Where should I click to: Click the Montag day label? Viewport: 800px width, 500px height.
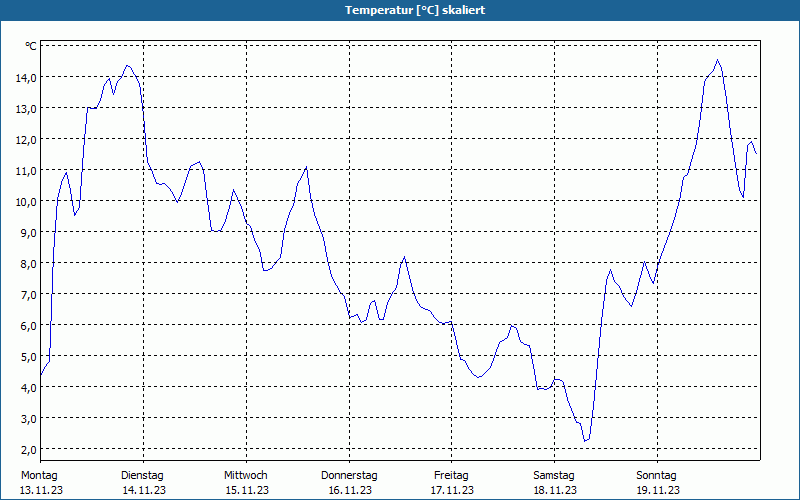tap(39, 476)
